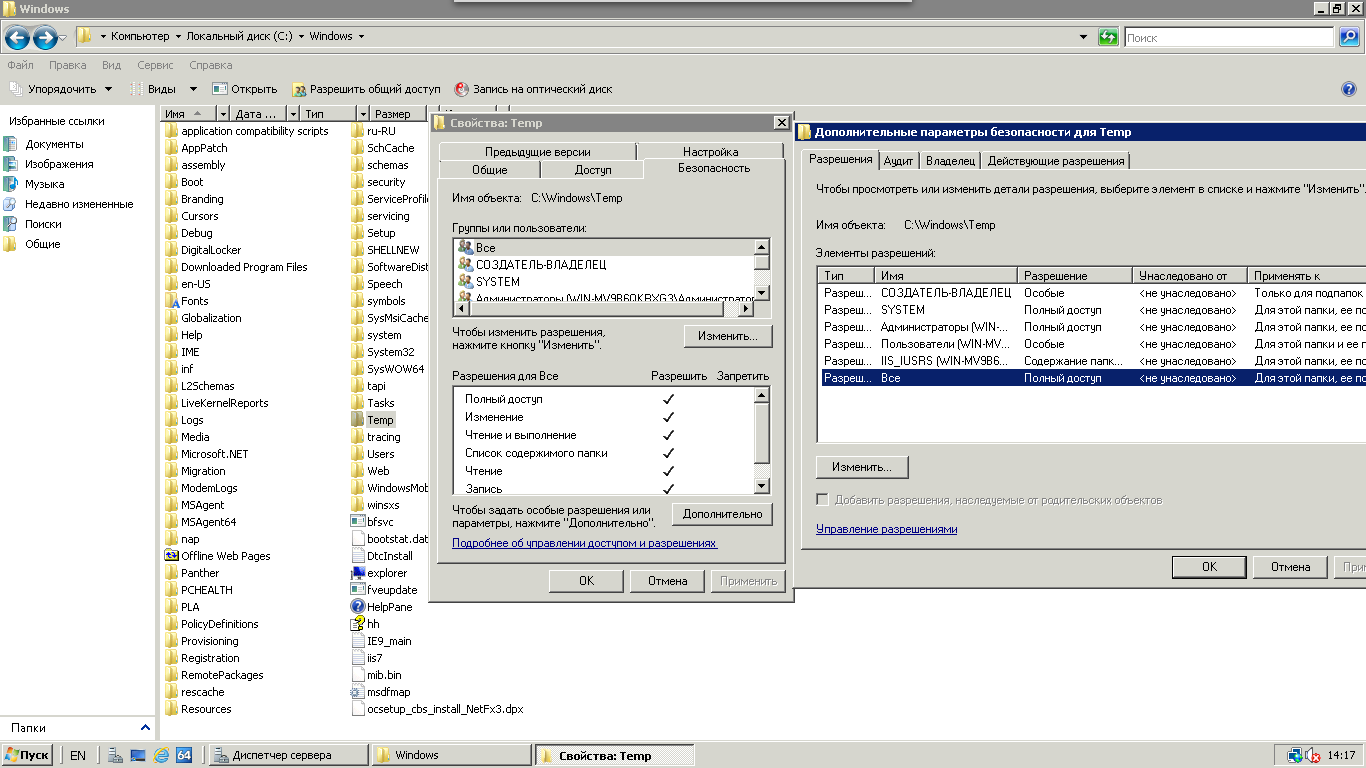Toggle Полный доступ allow checkmark for Все
The height and width of the screenshot is (768, 1366).
click(668, 399)
